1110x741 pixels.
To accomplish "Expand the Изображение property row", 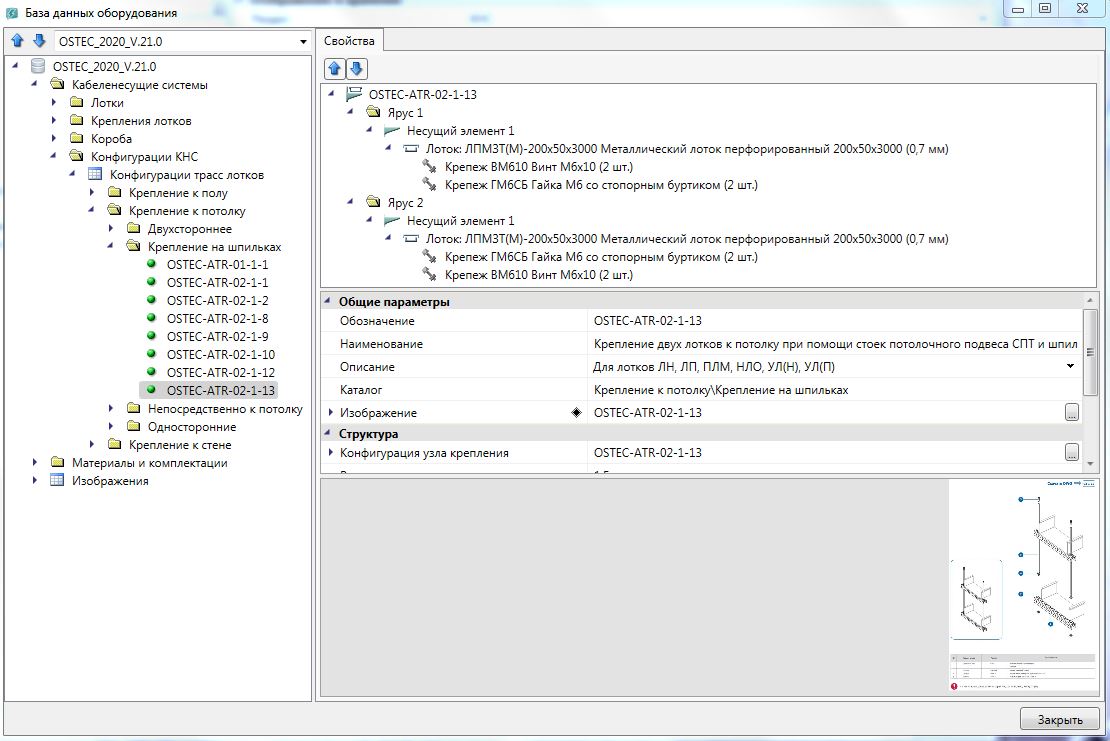I will 331,412.
